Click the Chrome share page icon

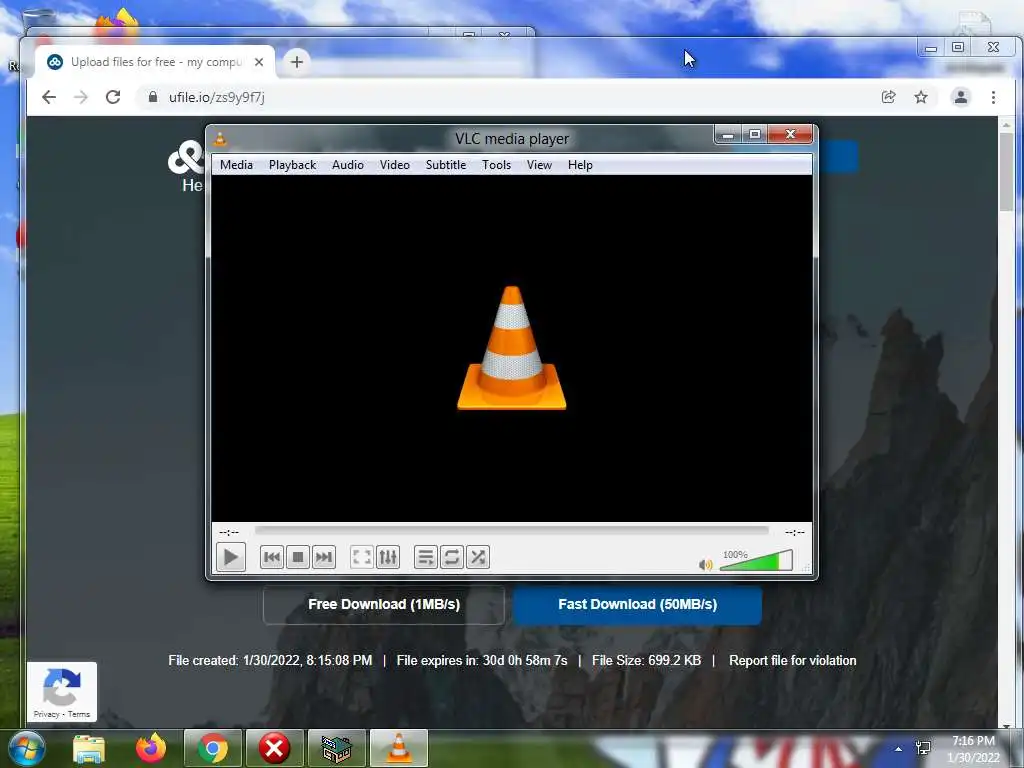tap(888, 97)
